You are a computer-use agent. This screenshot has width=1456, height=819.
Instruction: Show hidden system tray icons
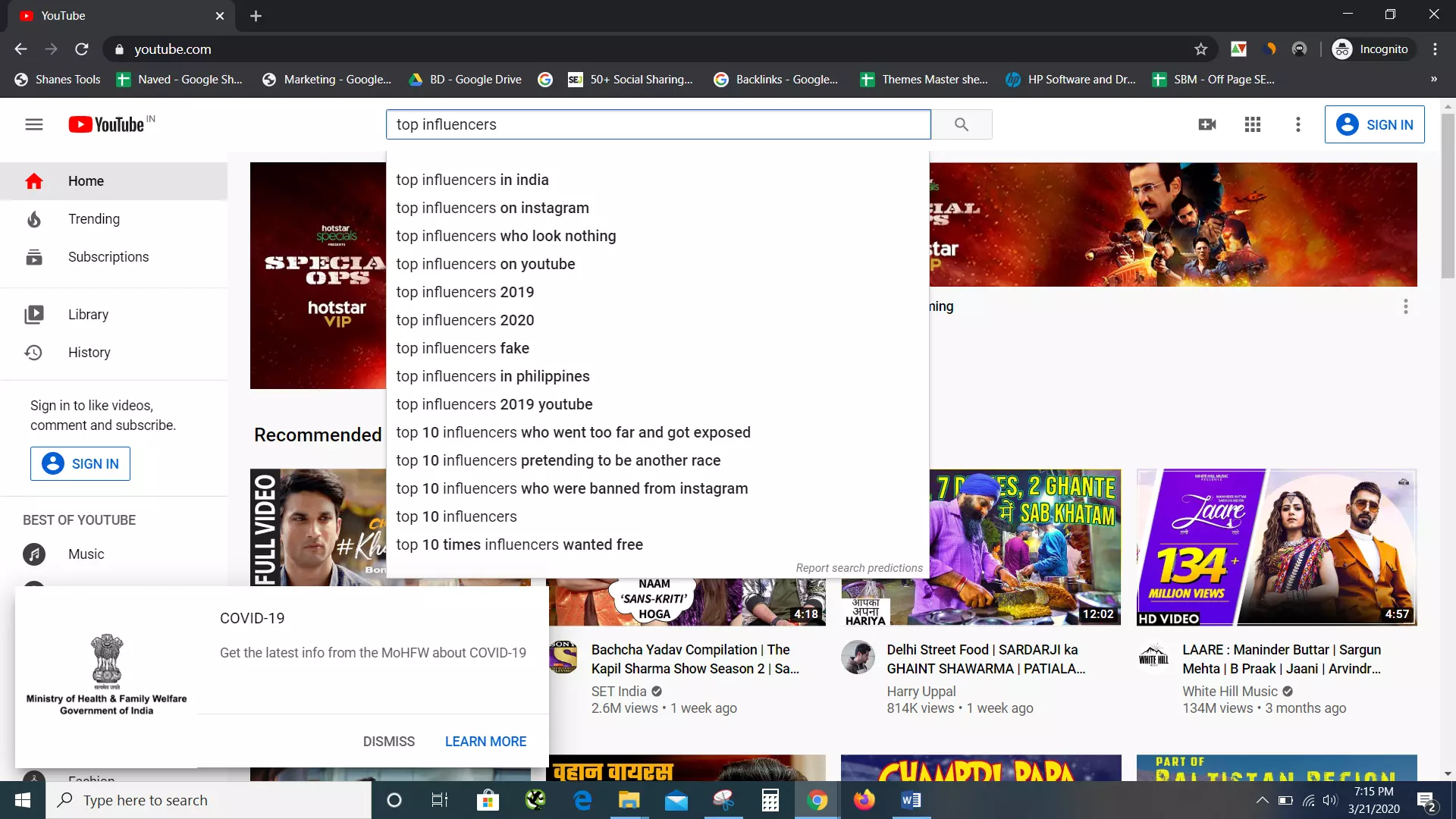[x=1262, y=800]
